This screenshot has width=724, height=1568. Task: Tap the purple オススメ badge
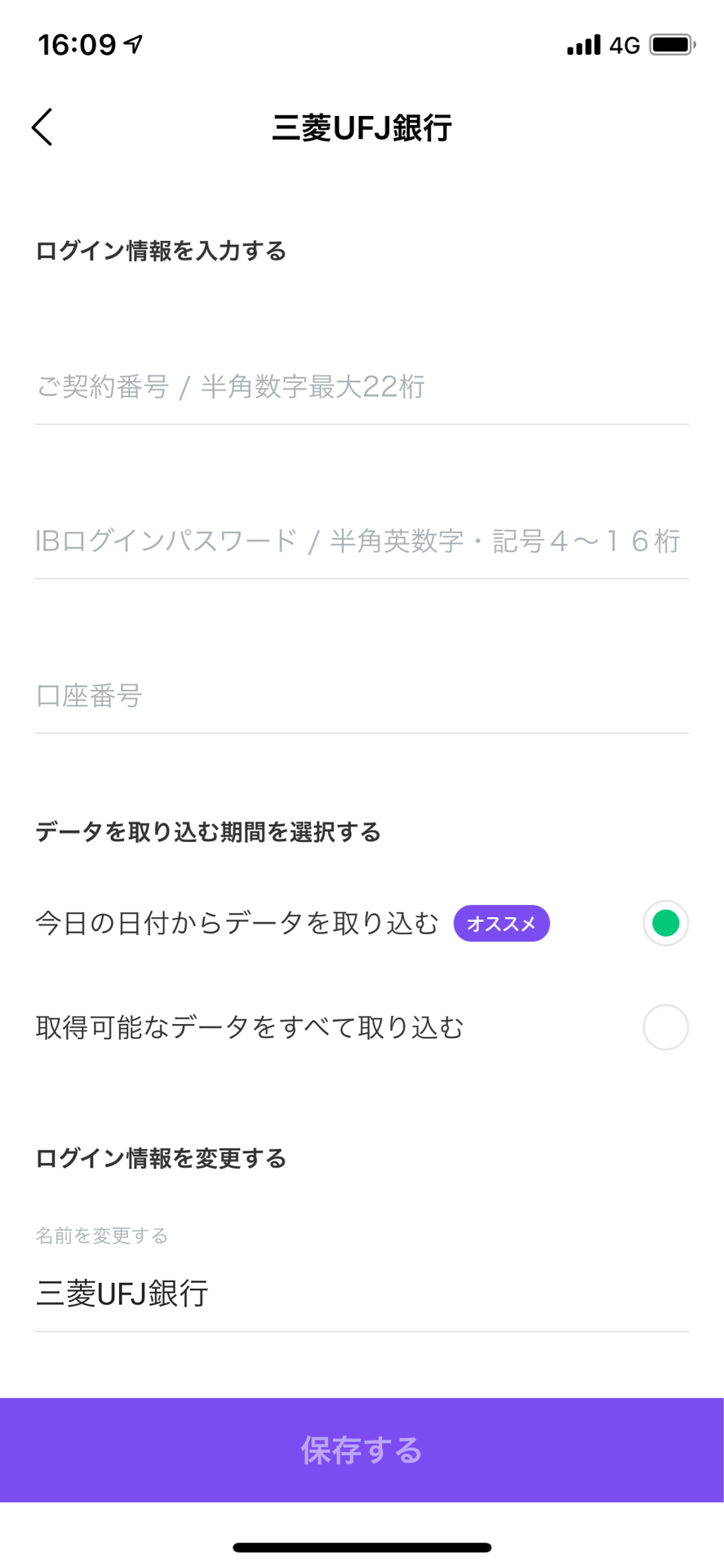[x=501, y=924]
